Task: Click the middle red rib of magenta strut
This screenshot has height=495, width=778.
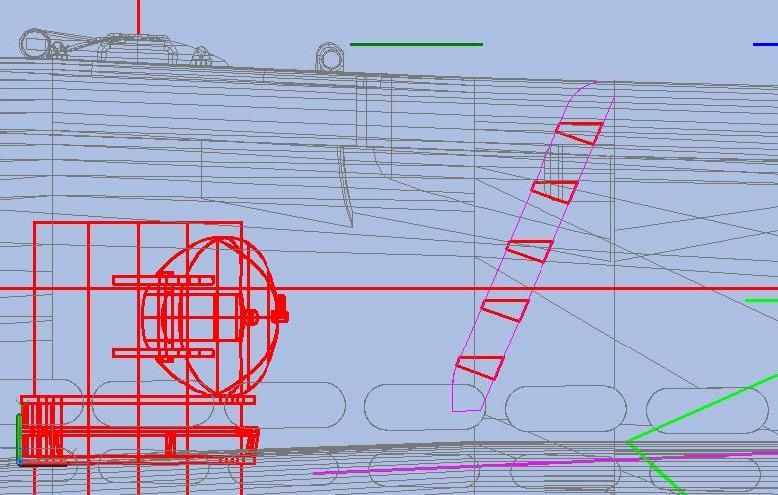Action: click(x=530, y=250)
